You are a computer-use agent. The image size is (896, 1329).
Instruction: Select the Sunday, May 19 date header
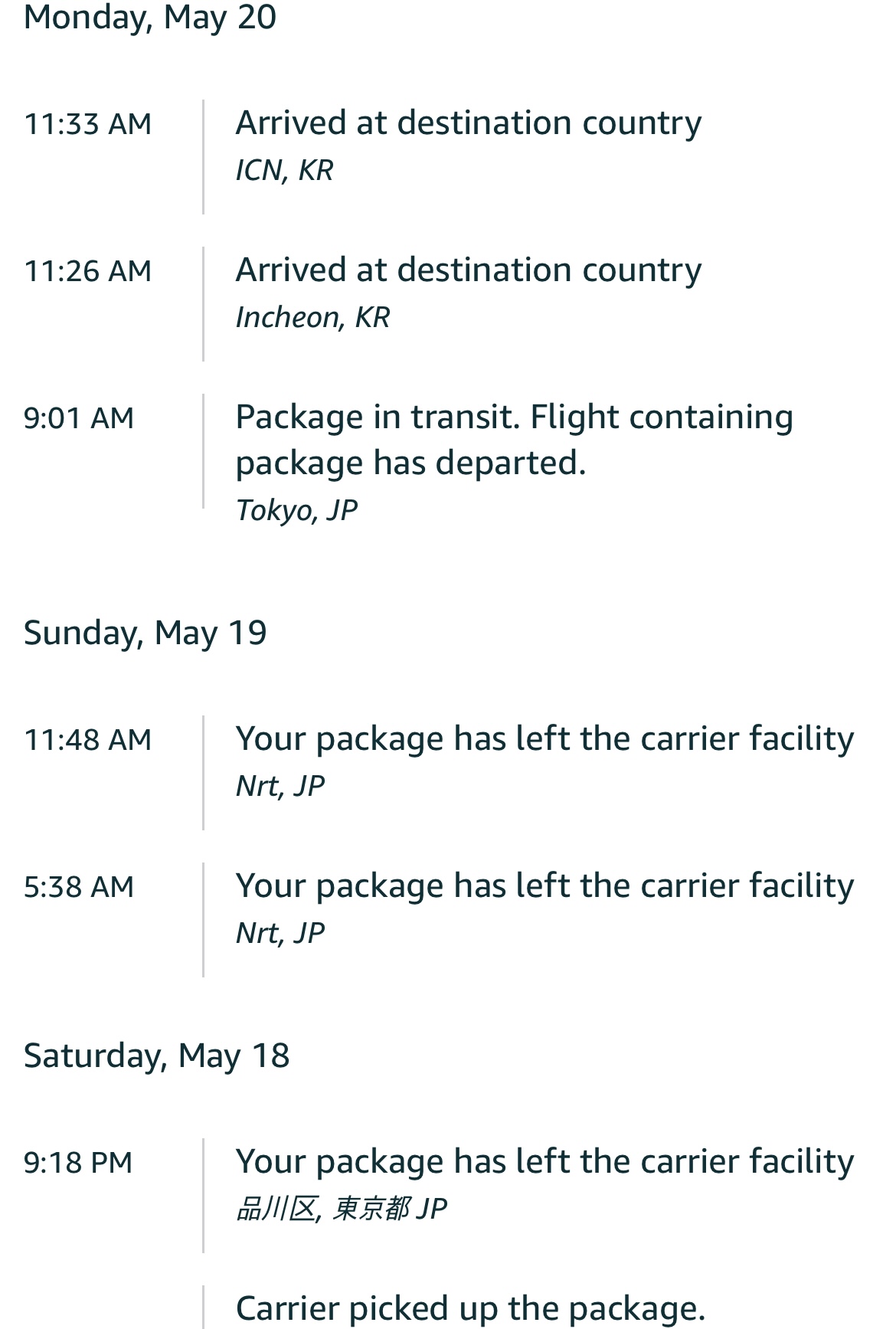(x=146, y=633)
